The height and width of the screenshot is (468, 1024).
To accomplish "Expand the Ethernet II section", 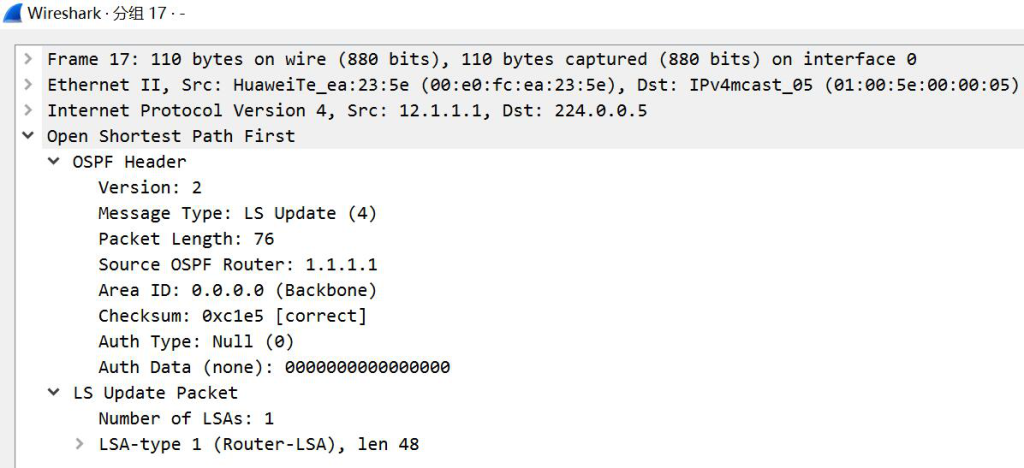I will point(27,85).
